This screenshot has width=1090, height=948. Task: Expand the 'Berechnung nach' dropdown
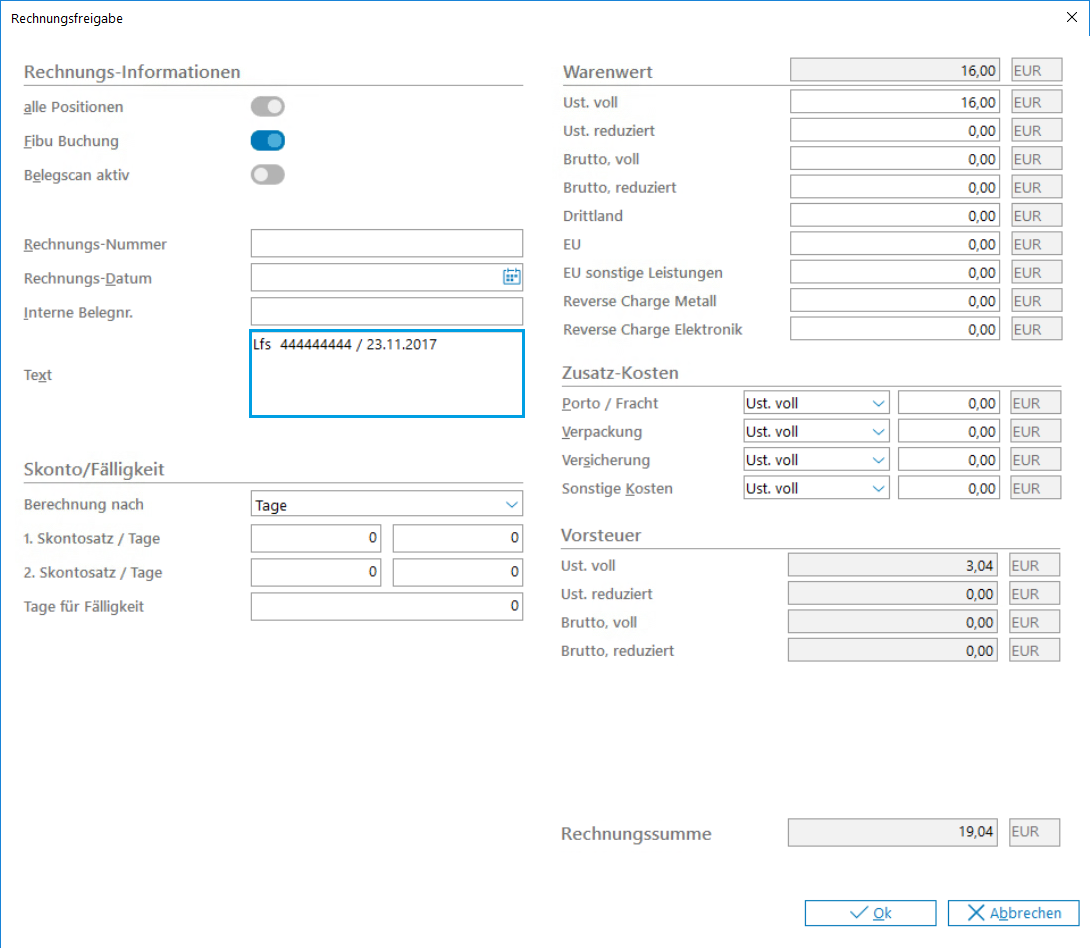(386, 505)
